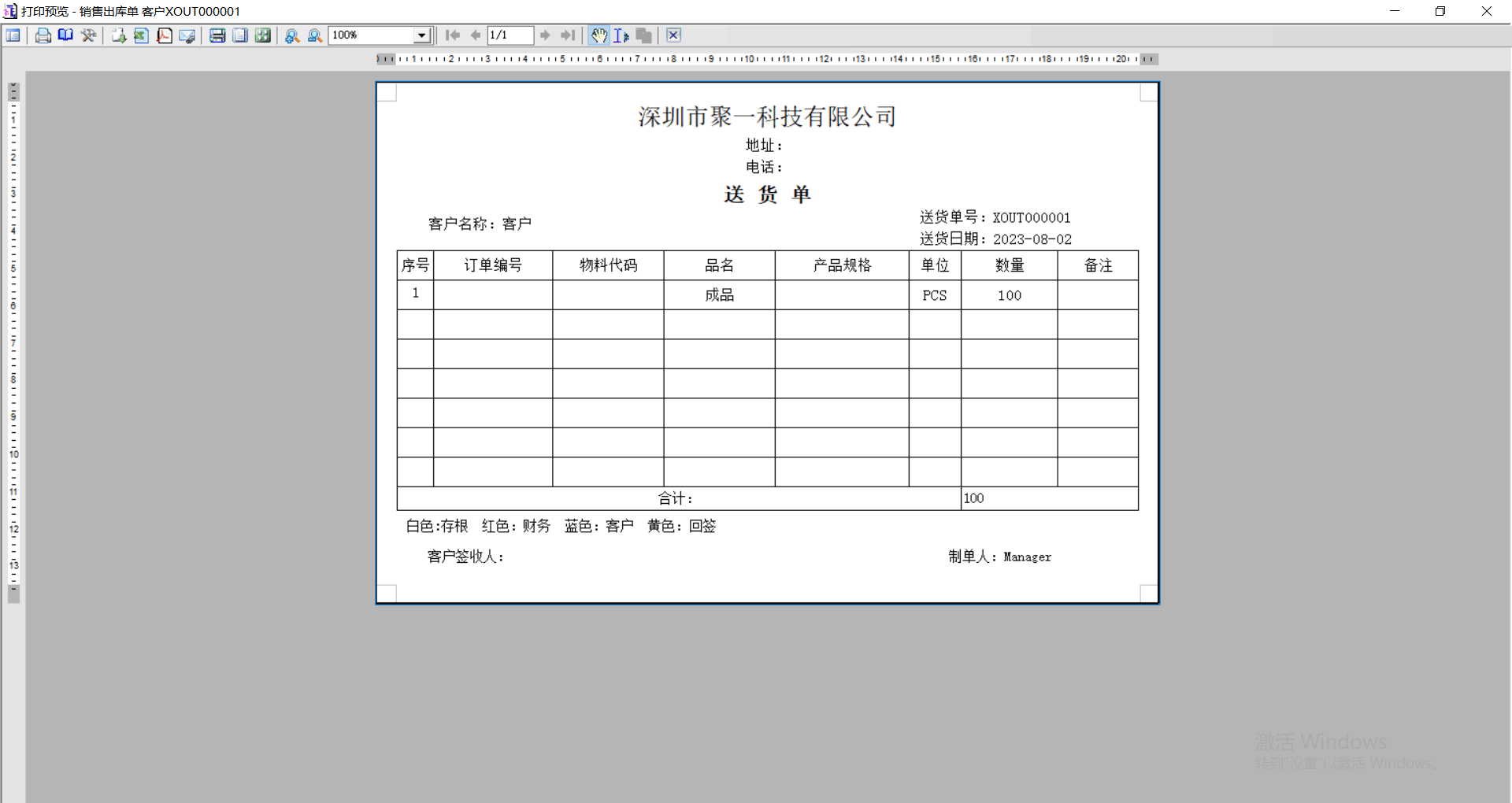1512x803 pixels.
Task: Click the export document arrow icon
Action: pyautogui.click(x=118, y=35)
